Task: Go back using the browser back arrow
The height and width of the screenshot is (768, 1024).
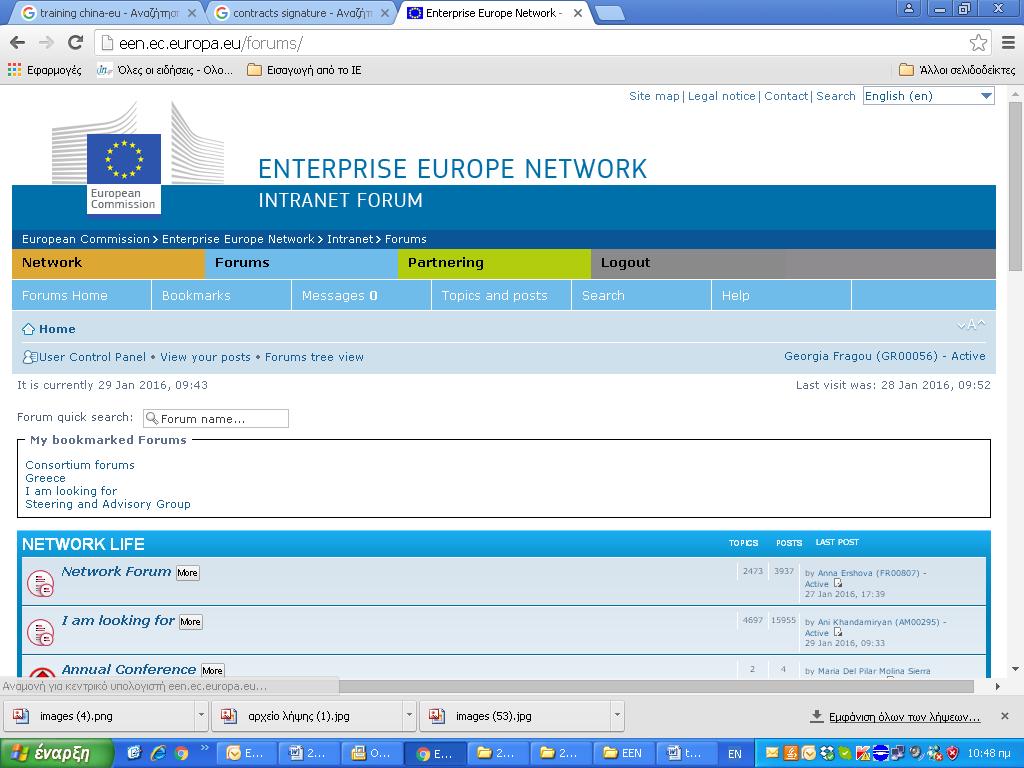Action: click(18, 43)
